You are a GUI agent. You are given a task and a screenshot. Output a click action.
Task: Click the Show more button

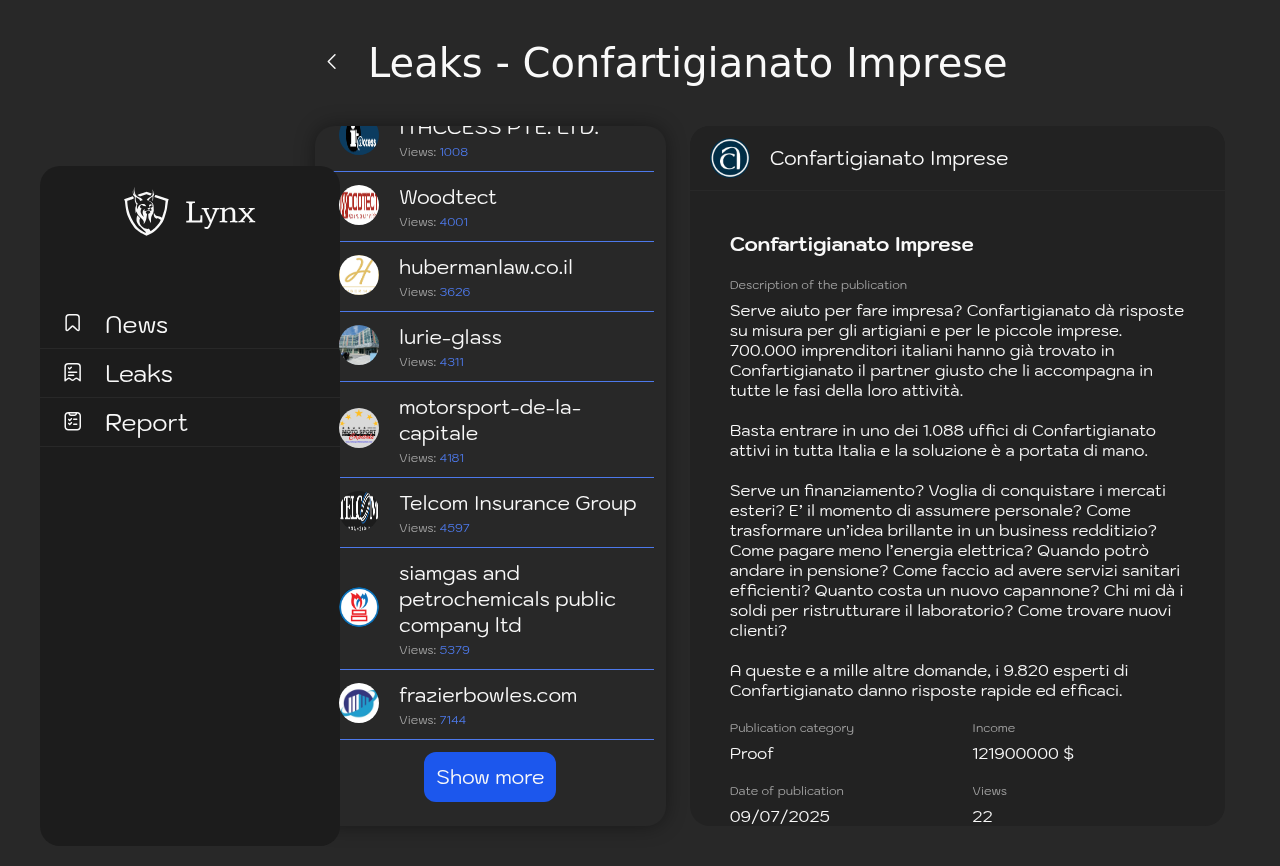(x=490, y=777)
